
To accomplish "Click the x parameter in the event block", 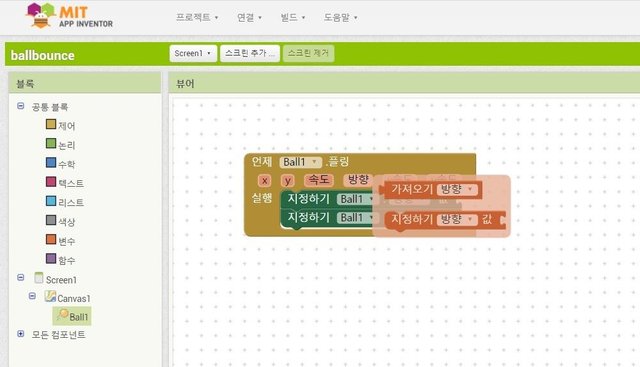I will 264,180.
